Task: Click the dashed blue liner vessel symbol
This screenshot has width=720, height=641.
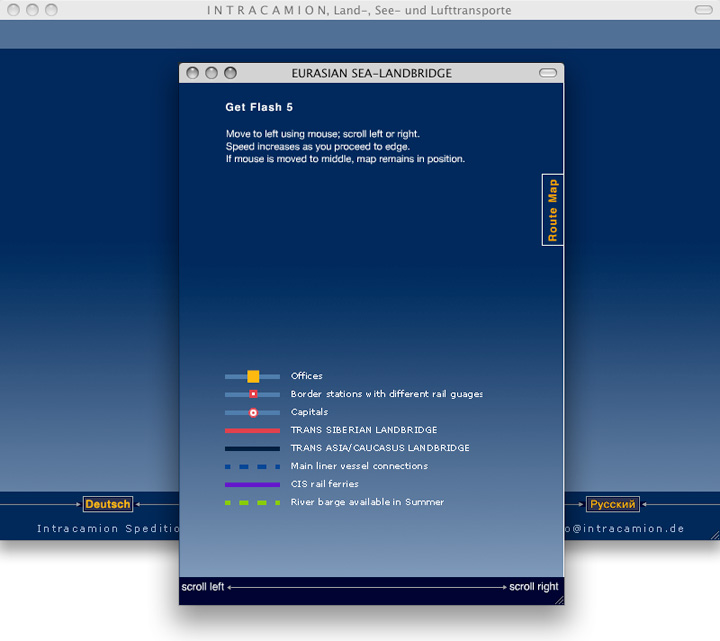Action: point(252,466)
